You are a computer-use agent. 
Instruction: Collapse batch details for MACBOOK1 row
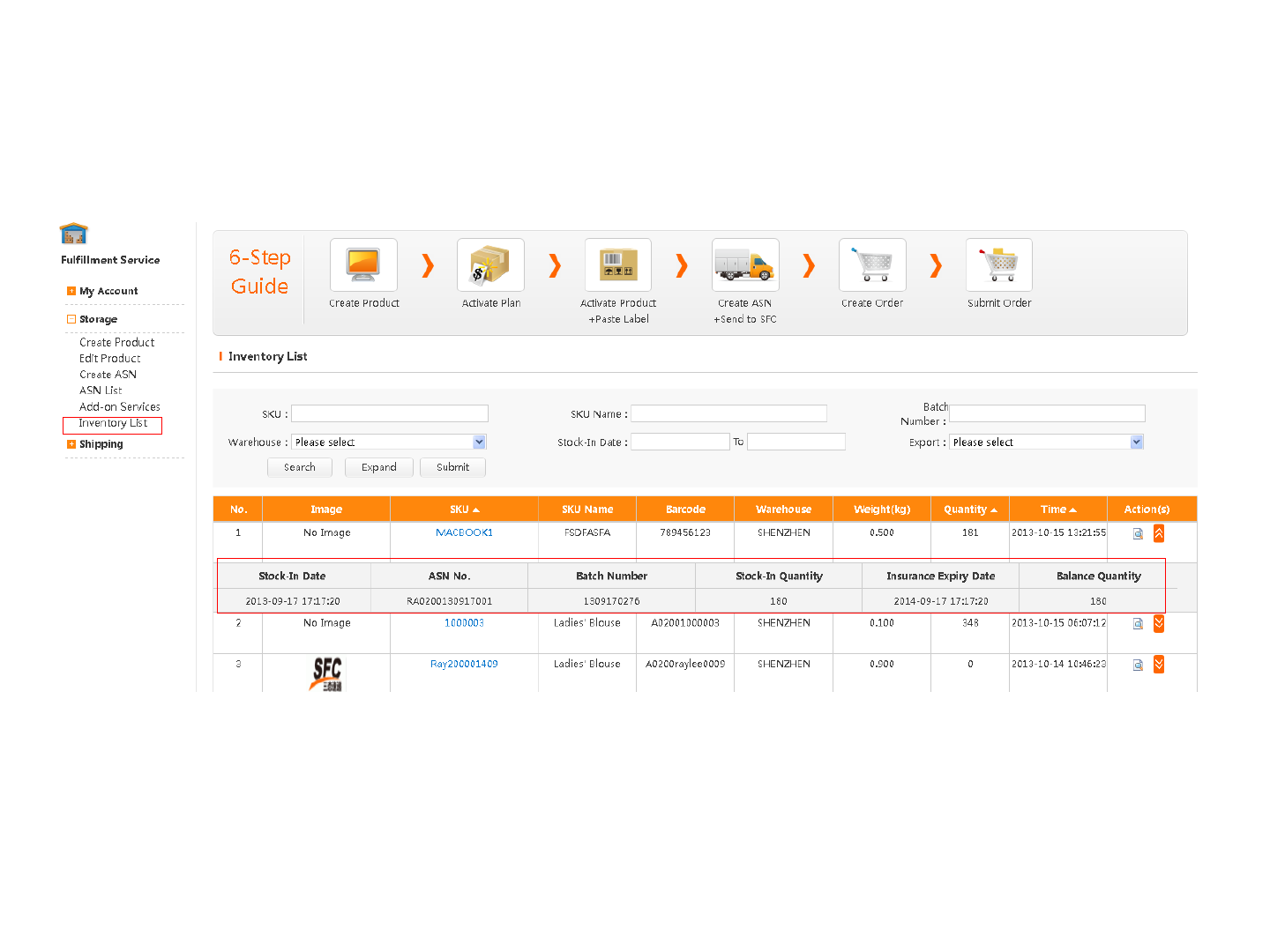tap(1159, 533)
